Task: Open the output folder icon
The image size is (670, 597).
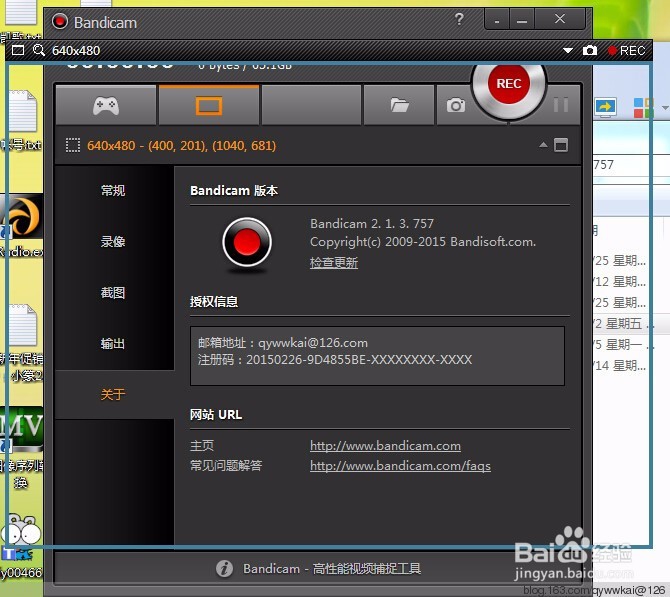Action: point(399,105)
